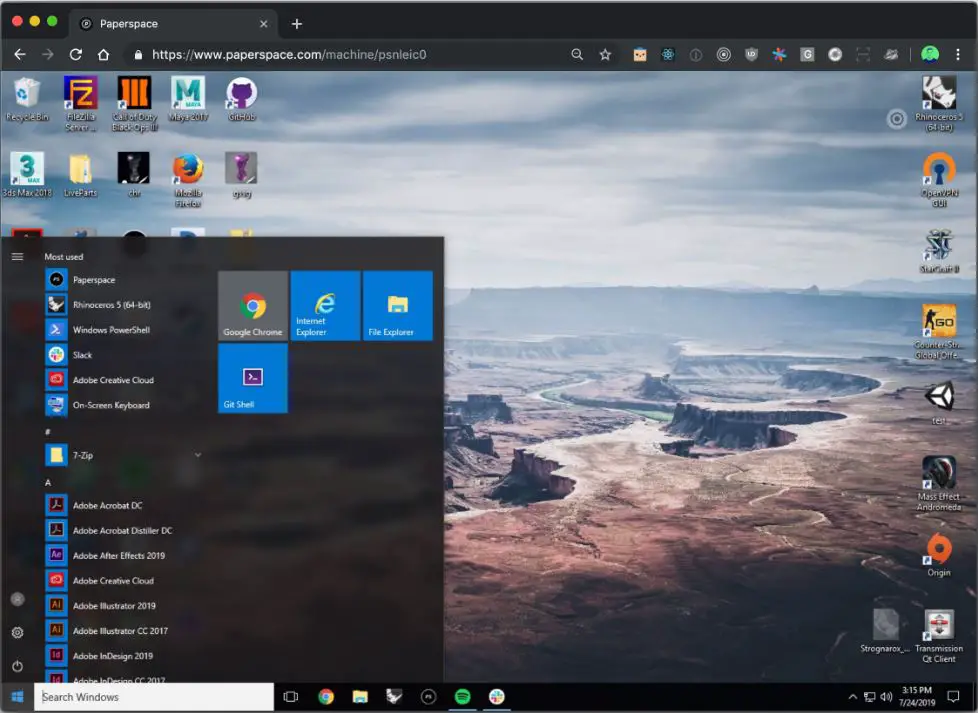
Task: Open the Google Chrome start menu tile
Action: pyautogui.click(x=252, y=306)
